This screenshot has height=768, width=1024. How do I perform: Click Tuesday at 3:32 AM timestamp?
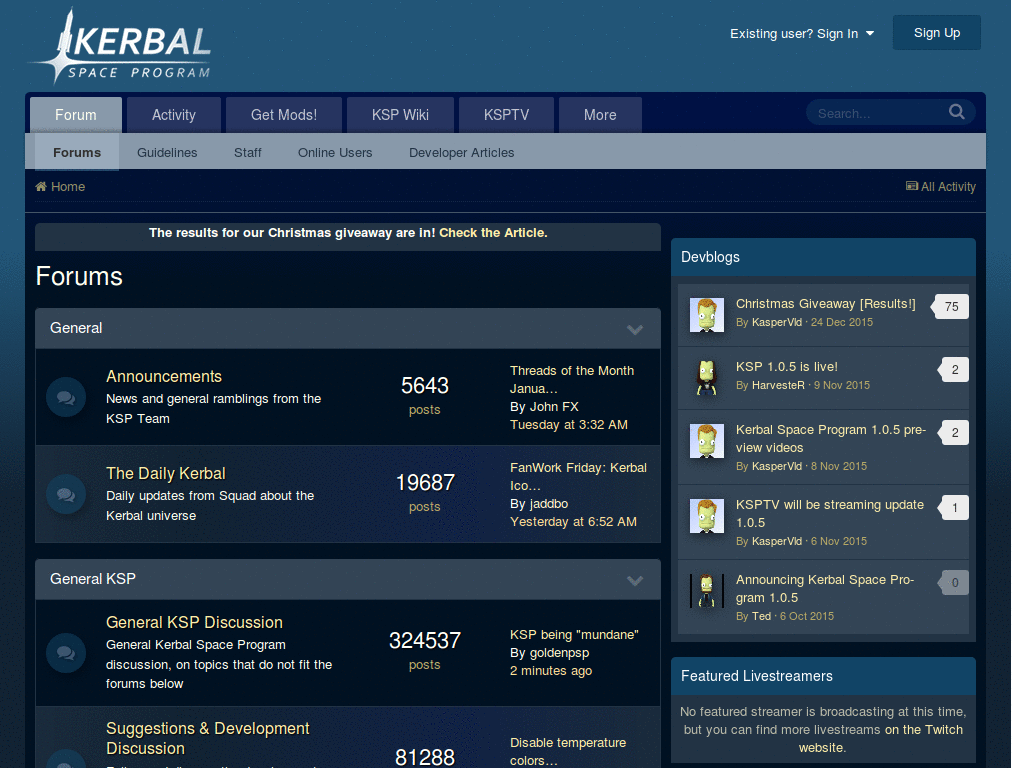click(568, 424)
